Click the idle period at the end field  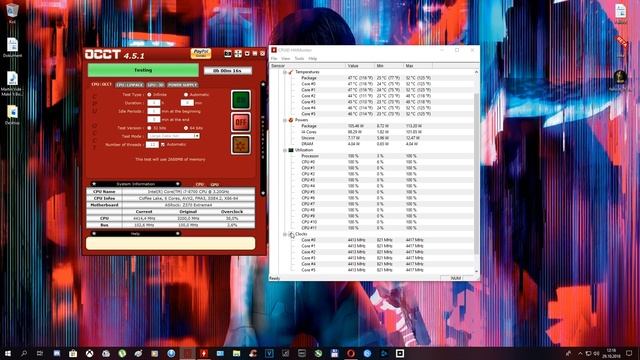153,120
